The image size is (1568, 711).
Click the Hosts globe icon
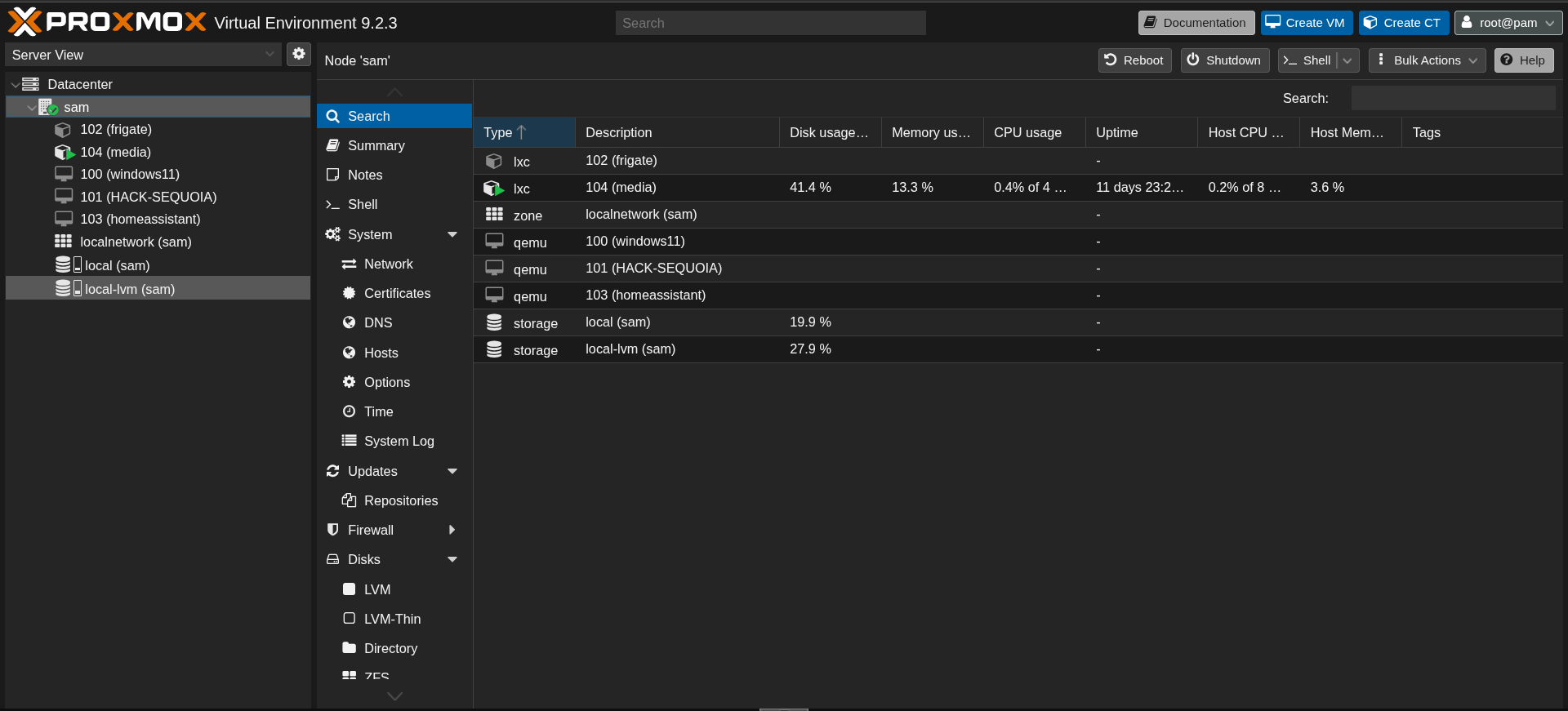point(349,353)
